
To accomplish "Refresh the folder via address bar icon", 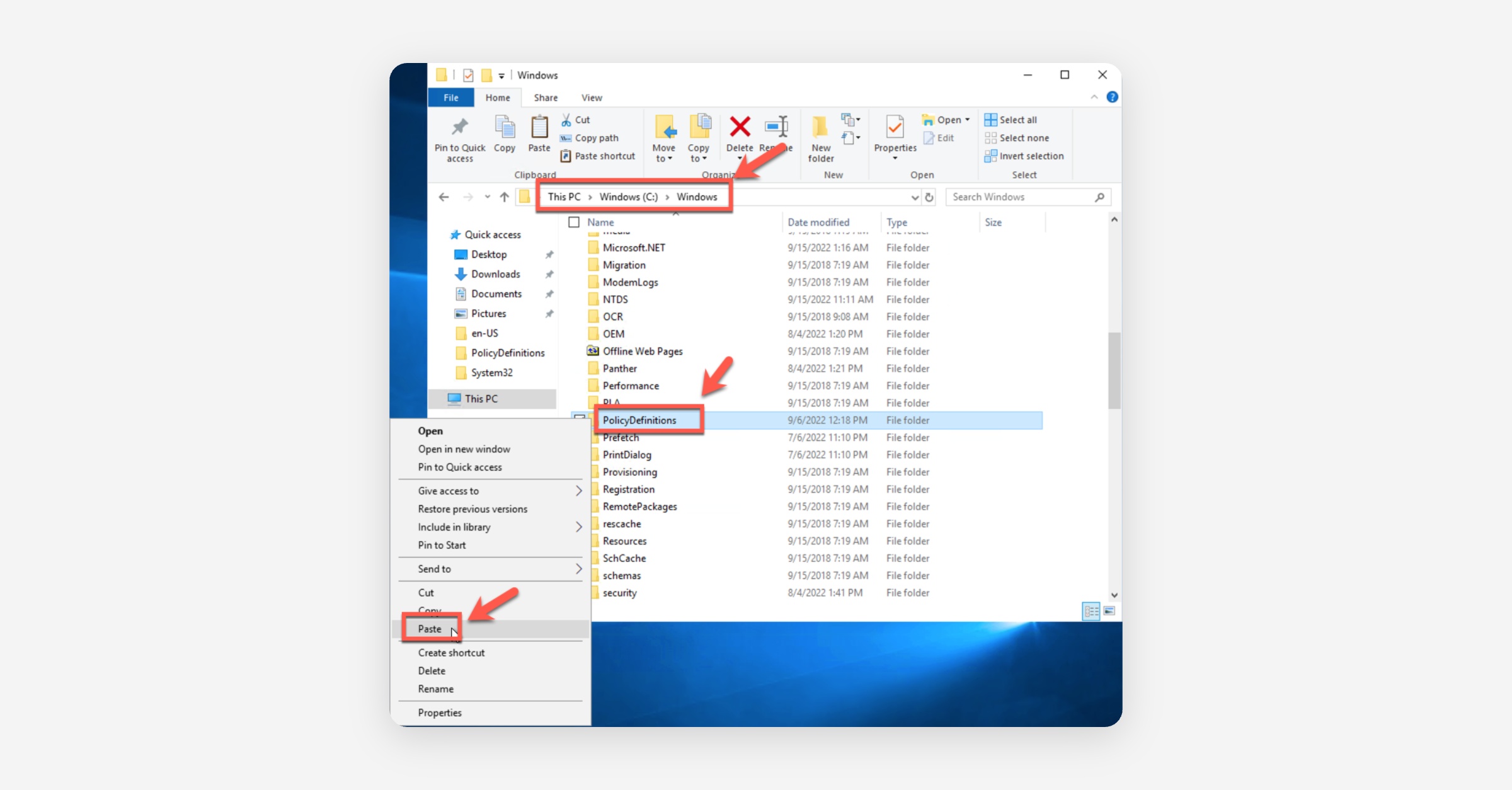I will (x=929, y=197).
